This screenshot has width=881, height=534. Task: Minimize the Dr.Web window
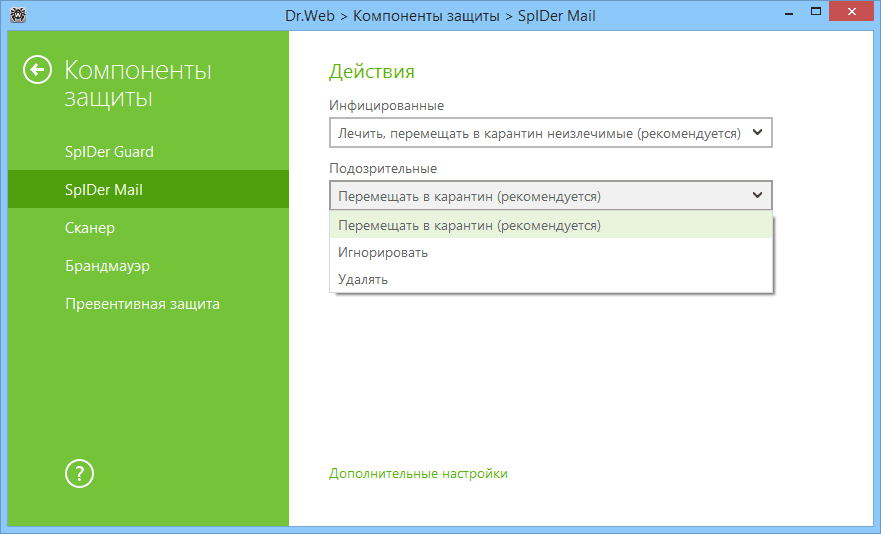click(x=789, y=12)
